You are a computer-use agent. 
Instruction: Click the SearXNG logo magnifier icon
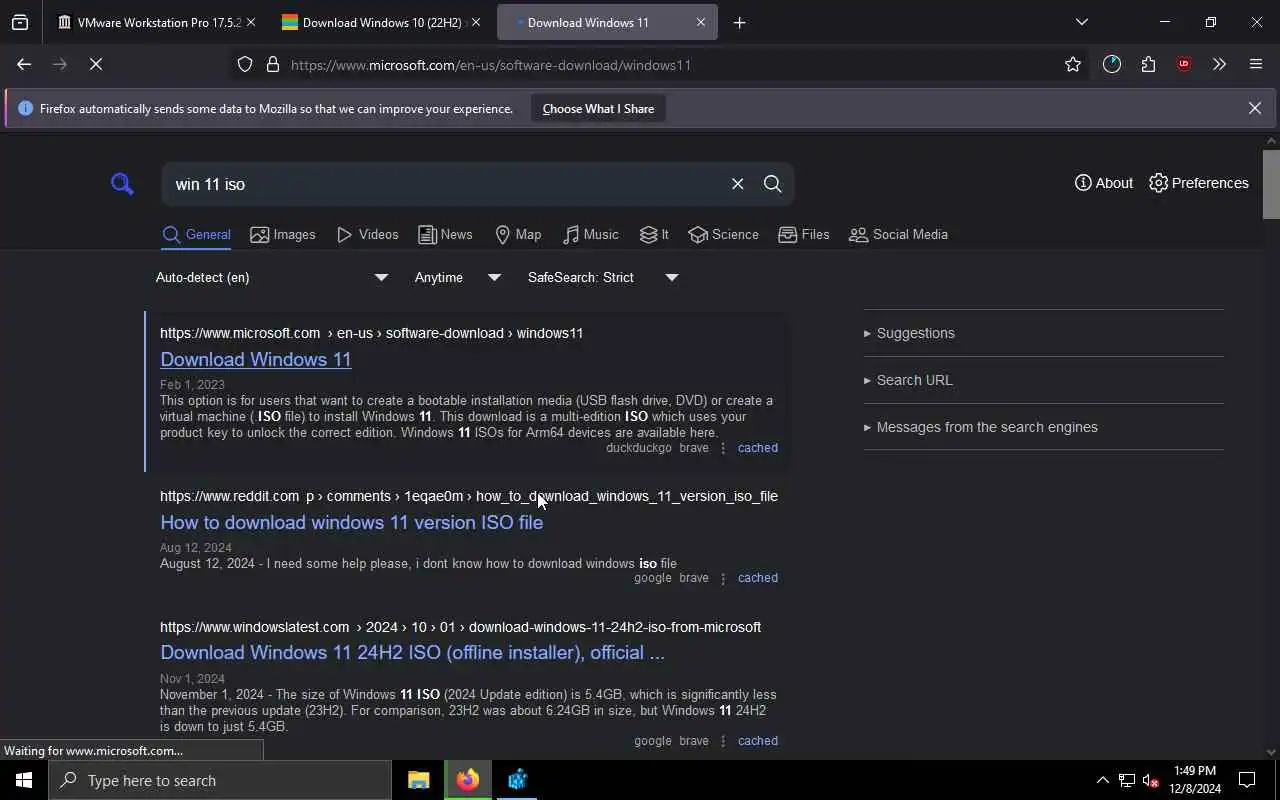pyautogui.click(x=122, y=183)
